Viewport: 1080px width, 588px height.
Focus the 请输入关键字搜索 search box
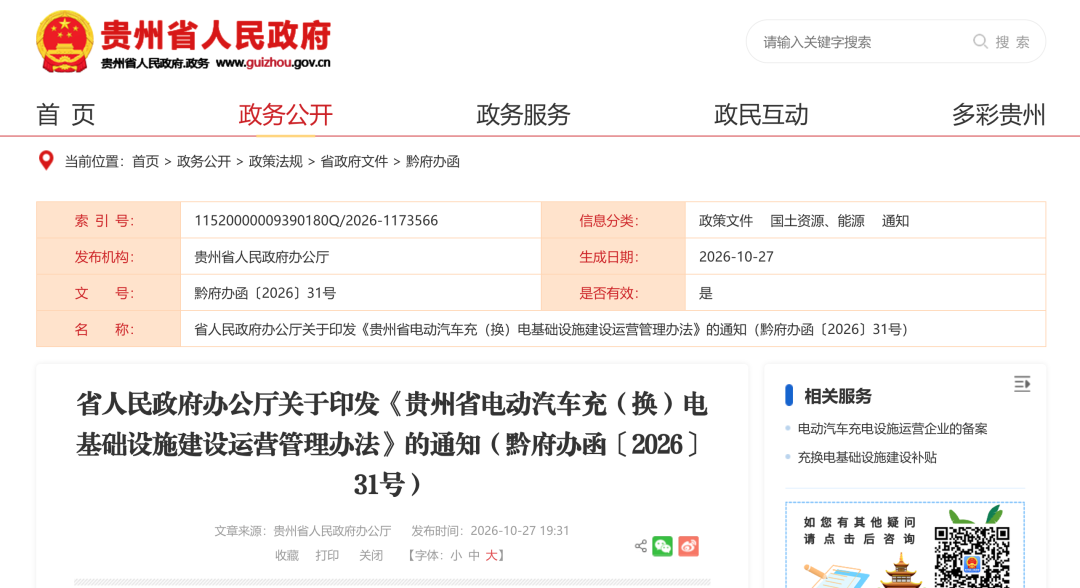tap(861, 42)
